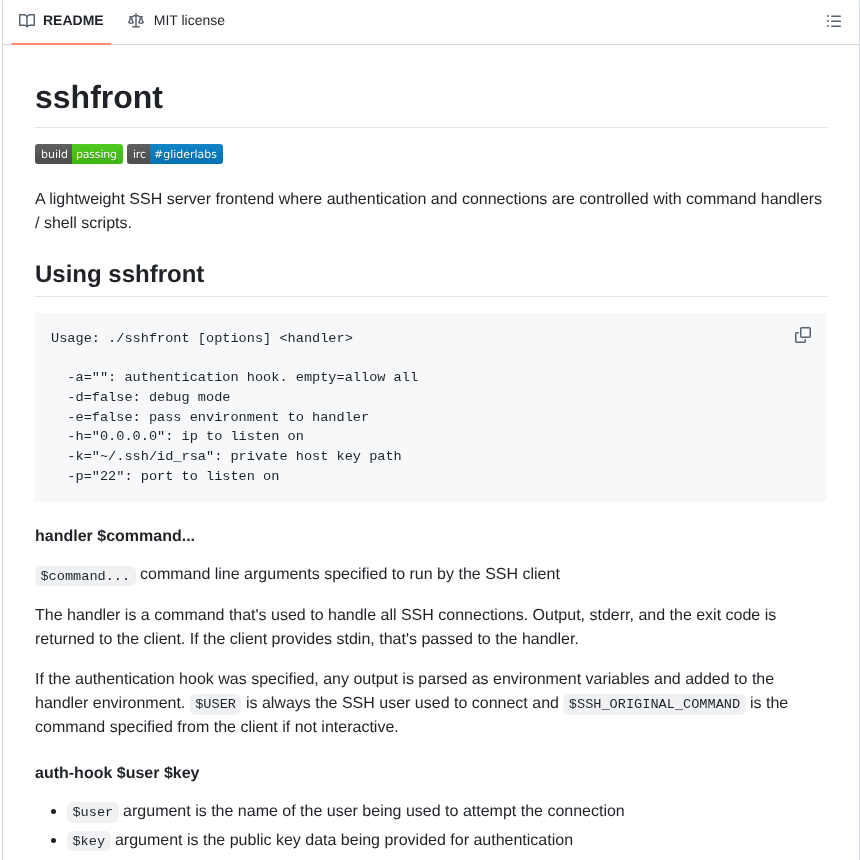Click the build passing badge
Viewport: 860px width, 860px height.
tap(79, 154)
